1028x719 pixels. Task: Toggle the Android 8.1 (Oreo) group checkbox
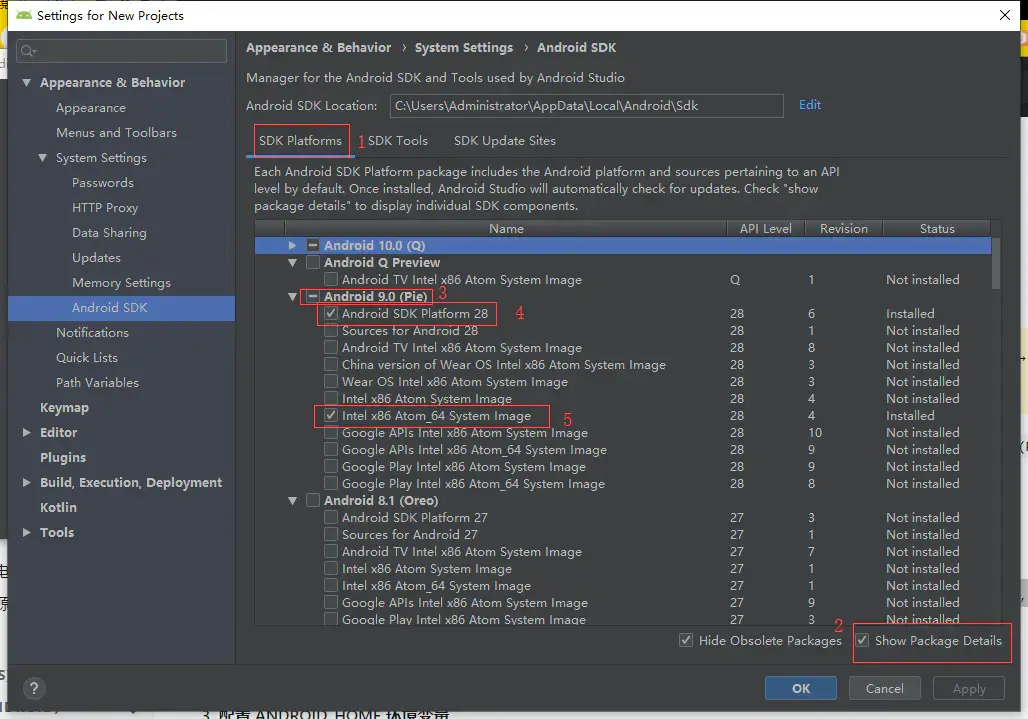(313, 500)
